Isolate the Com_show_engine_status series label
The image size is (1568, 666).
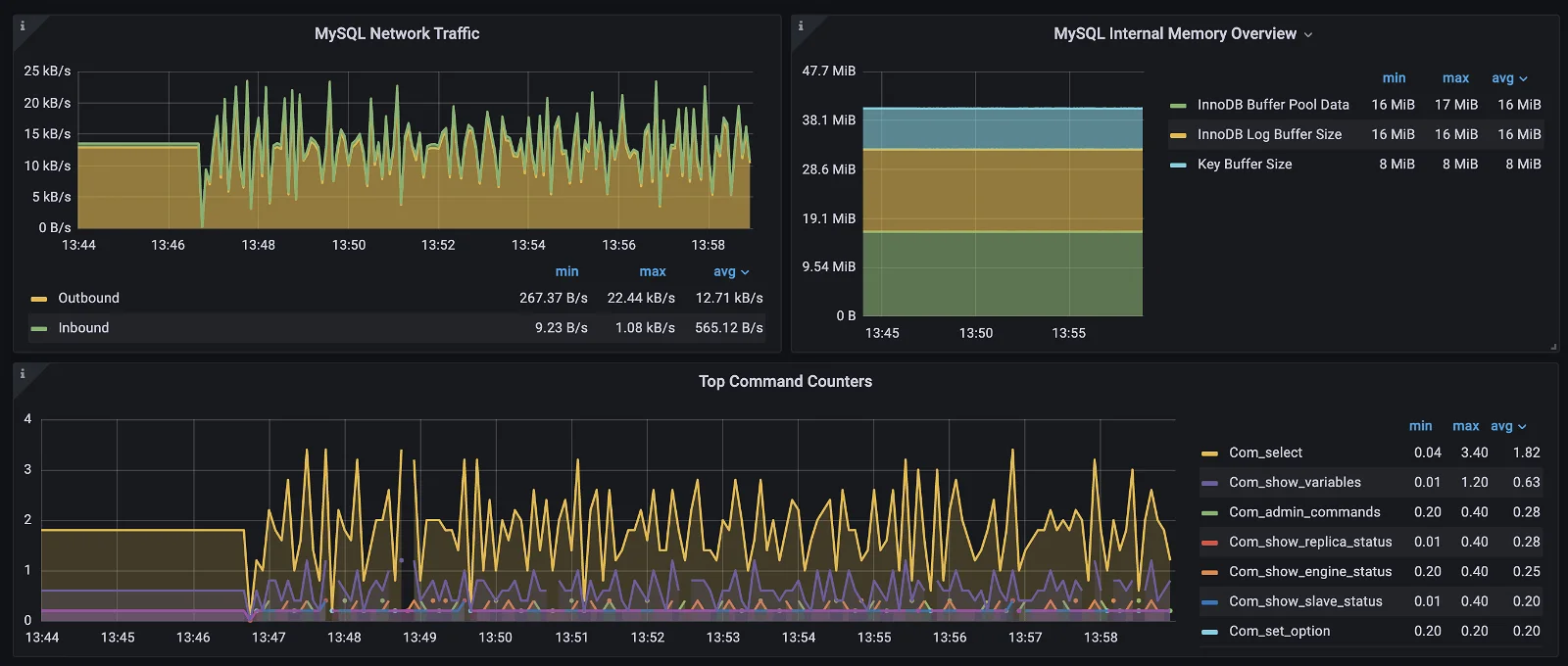[x=1310, y=571]
